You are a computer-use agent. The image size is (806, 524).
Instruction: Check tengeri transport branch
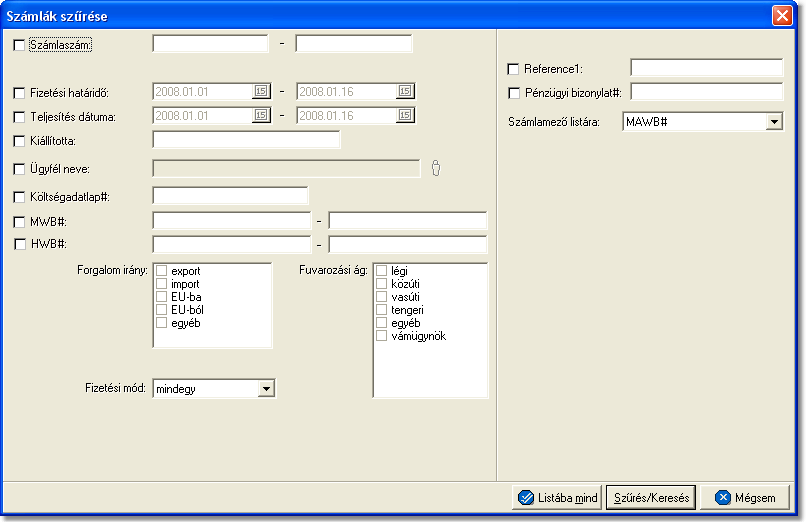[381, 310]
